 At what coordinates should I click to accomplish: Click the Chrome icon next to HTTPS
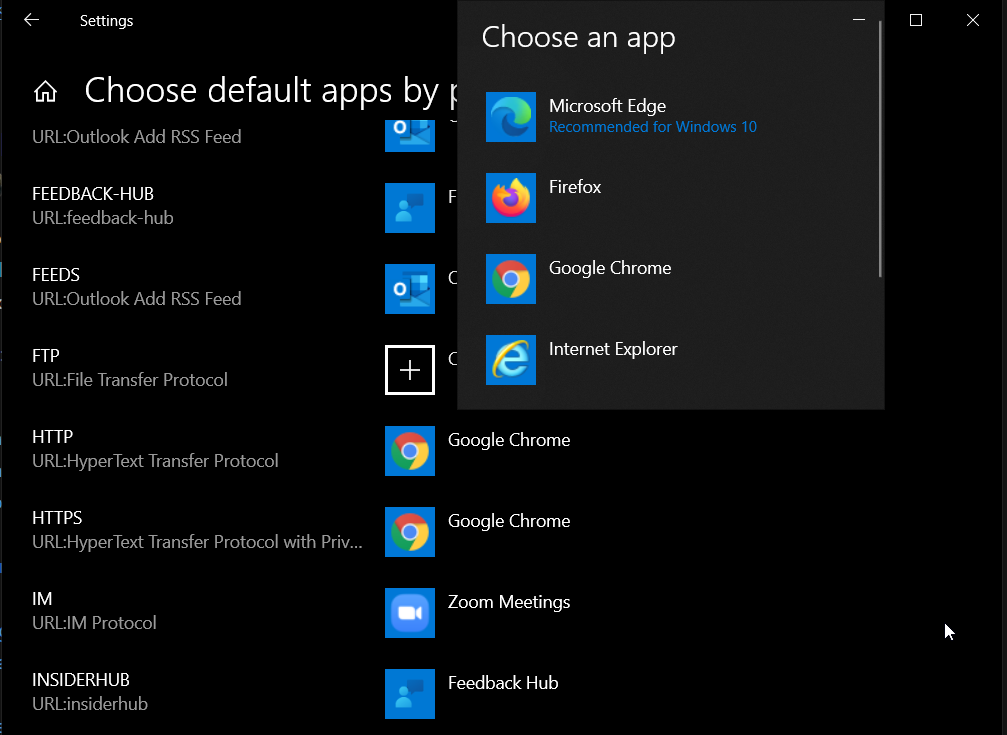pos(410,532)
